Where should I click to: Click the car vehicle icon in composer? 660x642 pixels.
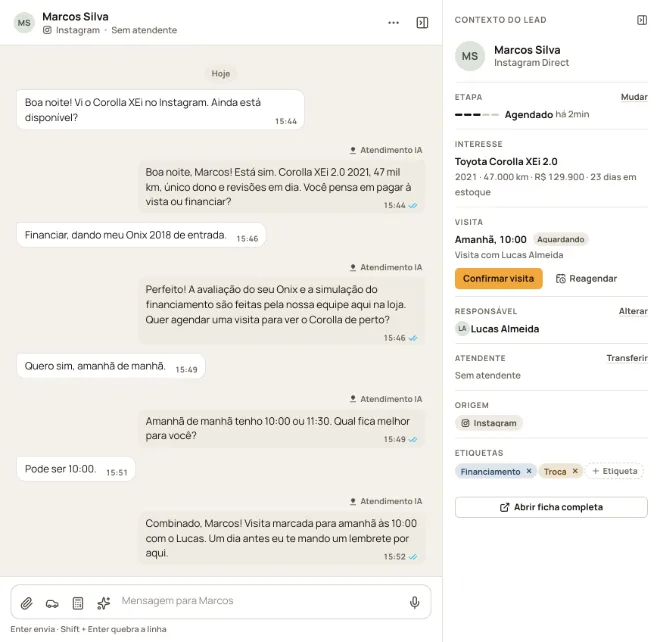click(52, 603)
